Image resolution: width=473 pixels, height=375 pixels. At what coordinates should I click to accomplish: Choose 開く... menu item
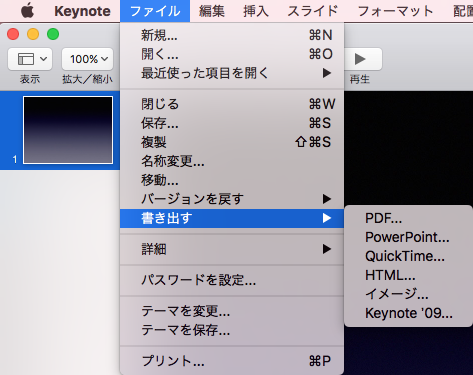pyautogui.click(x=232, y=54)
